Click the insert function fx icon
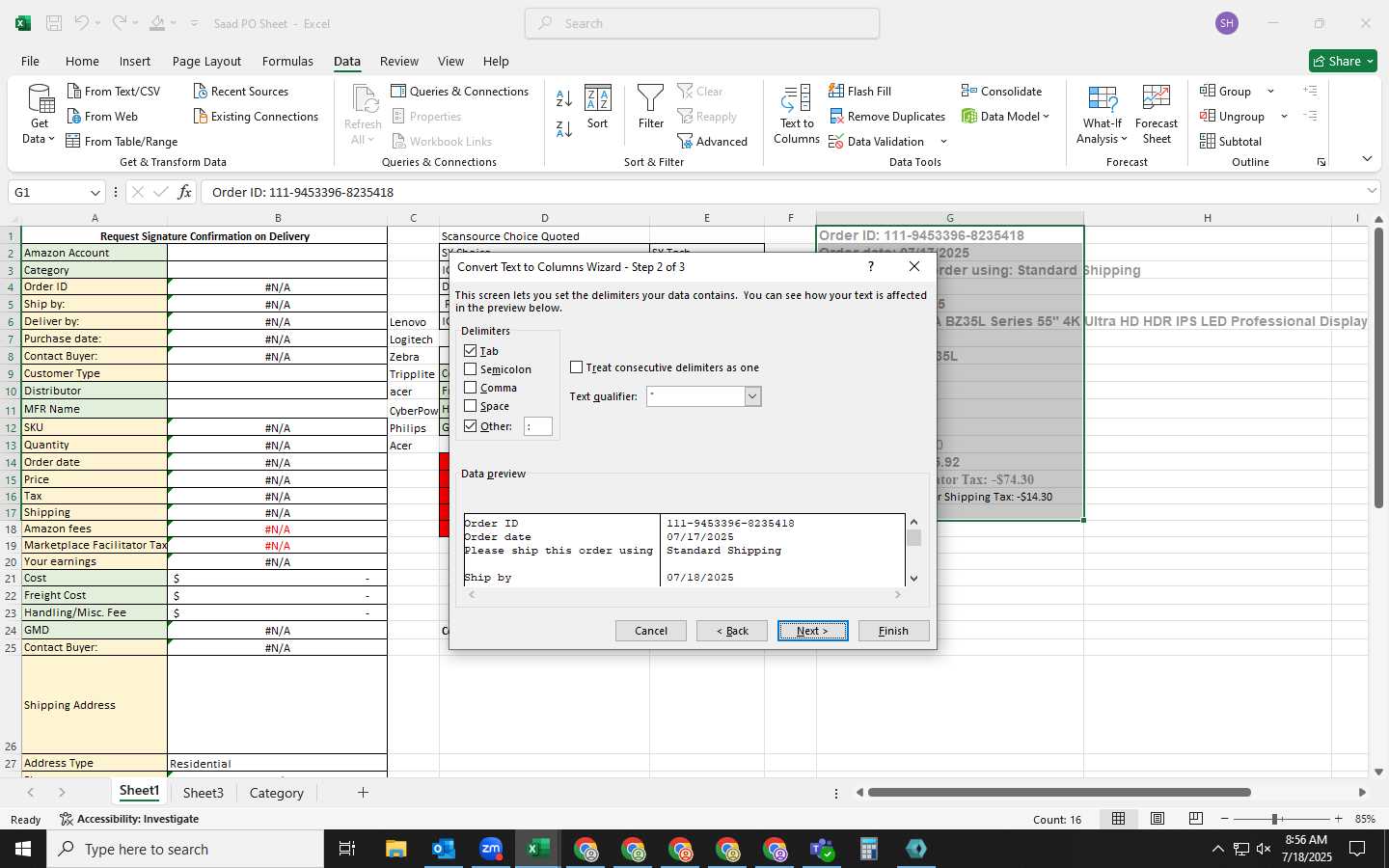The height and width of the screenshot is (868, 1389). [x=184, y=192]
